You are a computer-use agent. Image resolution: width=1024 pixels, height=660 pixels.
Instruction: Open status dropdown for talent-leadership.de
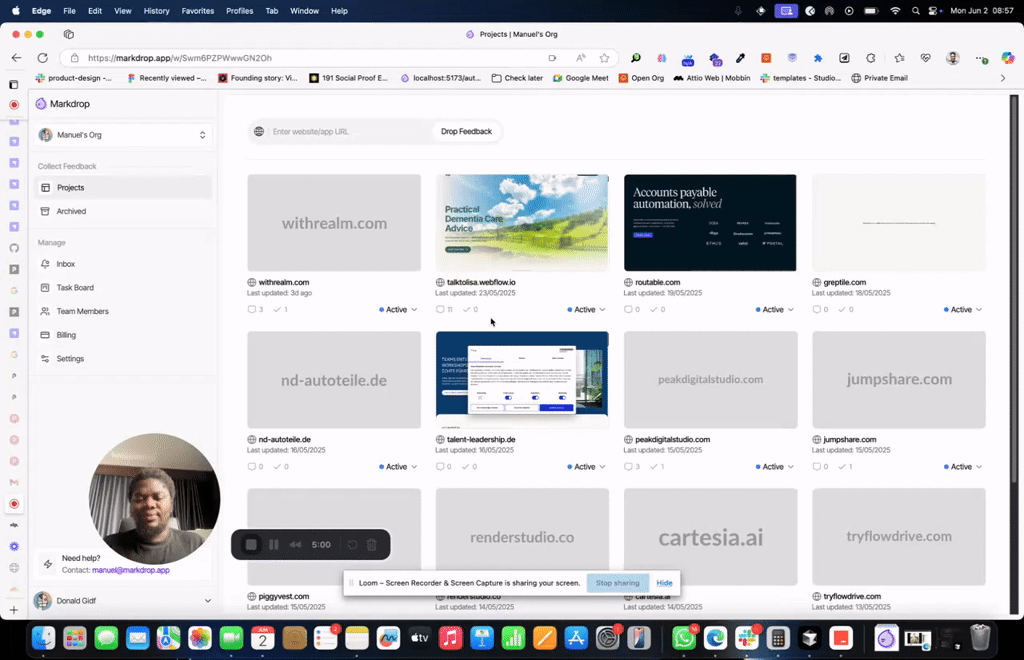tap(586, 467)
